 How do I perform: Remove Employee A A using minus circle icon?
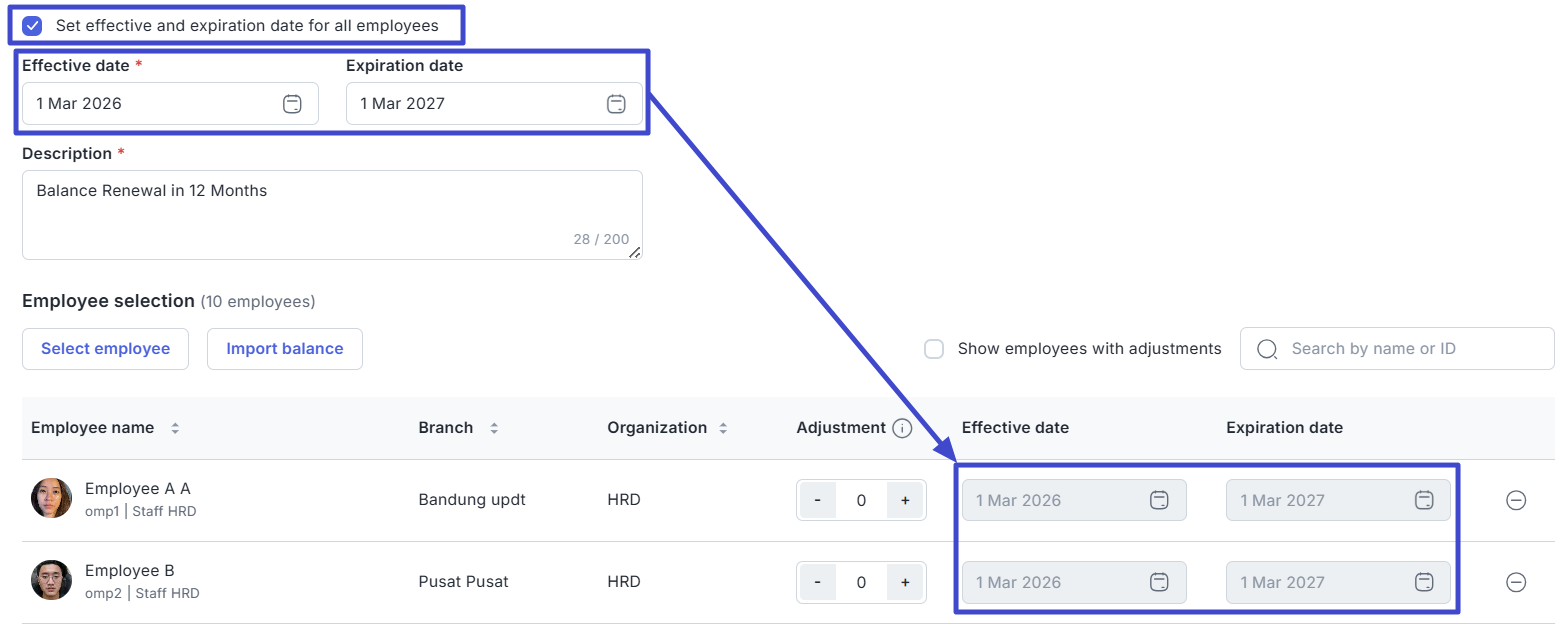(1515, 500)
